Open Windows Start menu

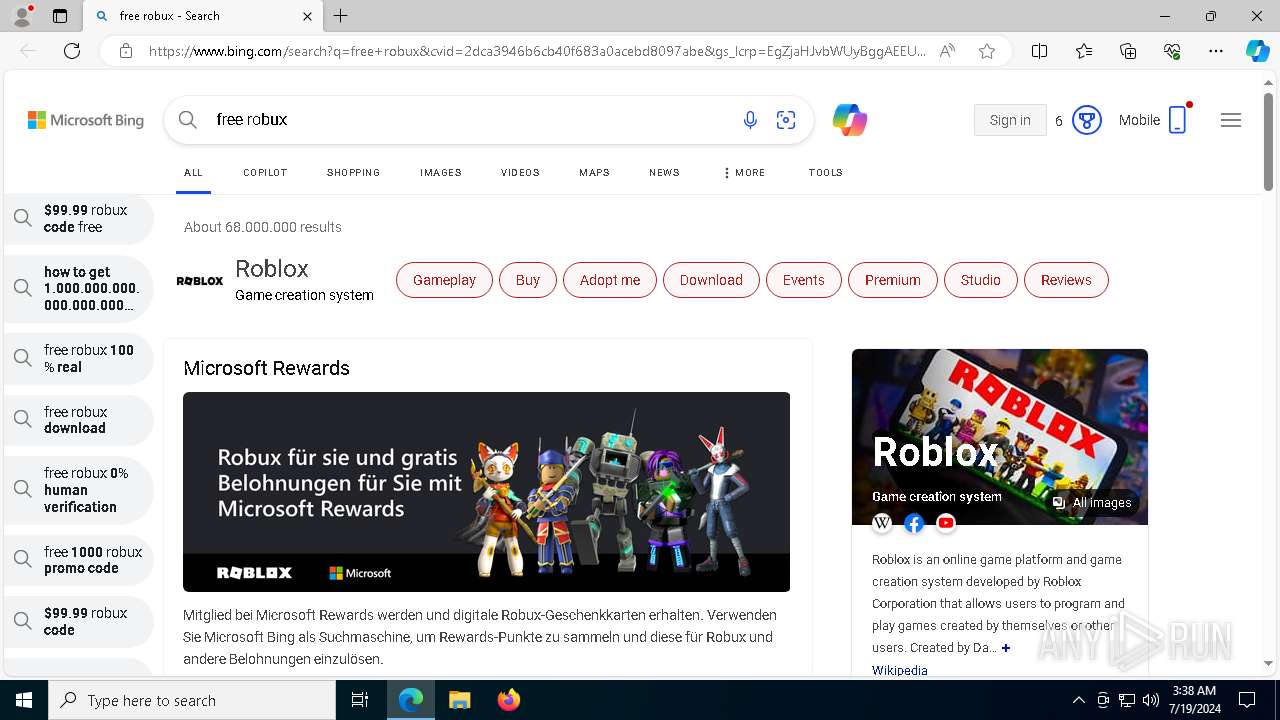click(x=24, y=700)
